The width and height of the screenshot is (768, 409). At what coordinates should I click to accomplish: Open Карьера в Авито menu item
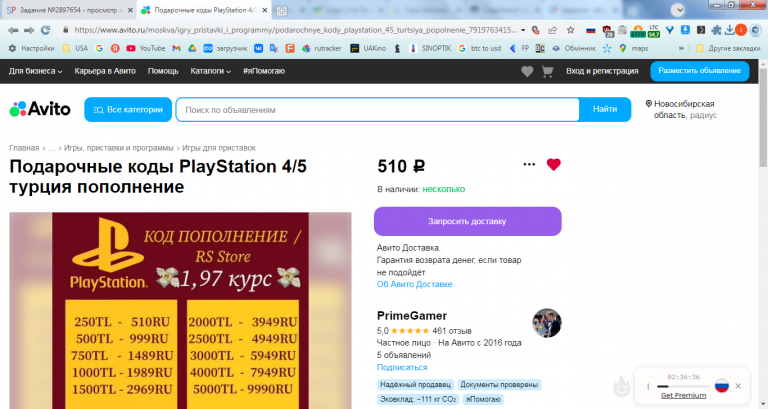tap(105, 71)
